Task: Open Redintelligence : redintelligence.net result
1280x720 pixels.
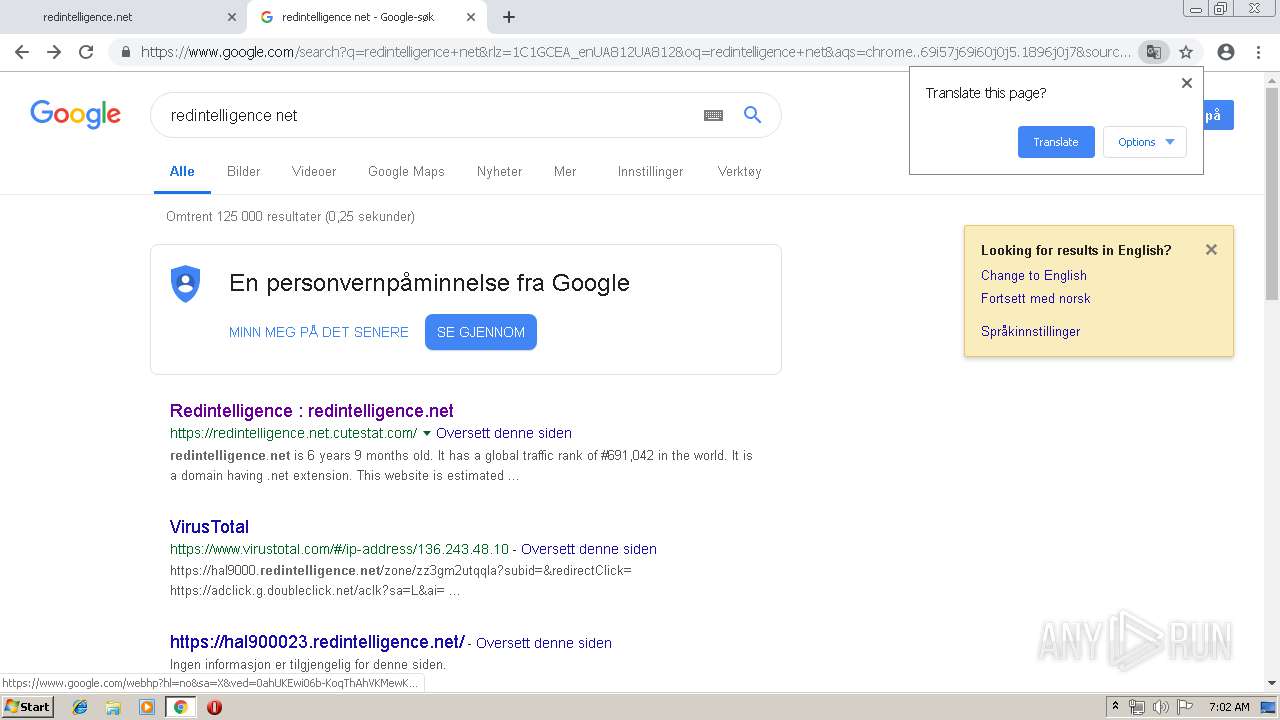Action: [312, 411]
